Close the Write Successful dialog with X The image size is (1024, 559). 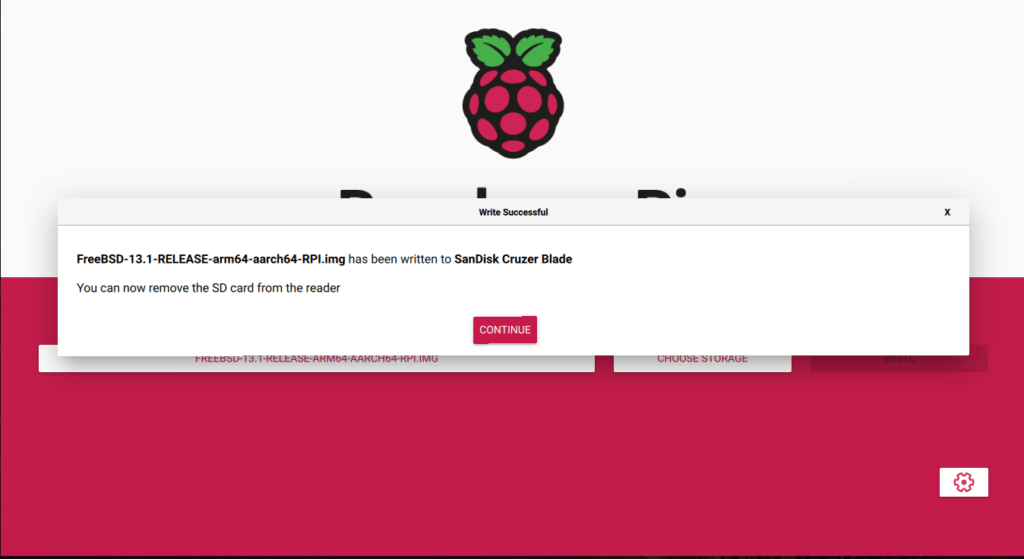[x=947, y=212]
